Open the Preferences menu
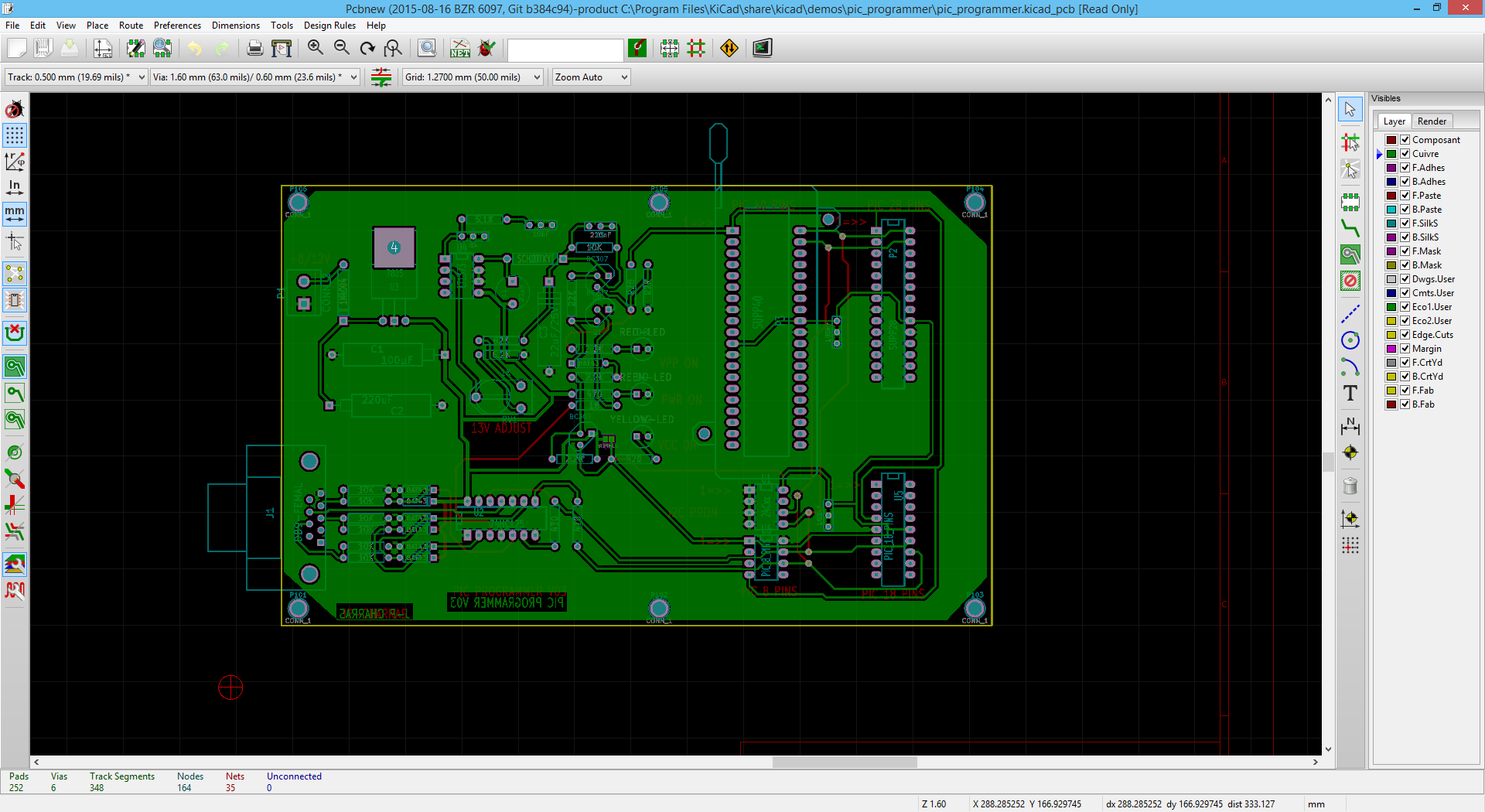This screenshot has width=1485, height=812. (x=177, y=26)
